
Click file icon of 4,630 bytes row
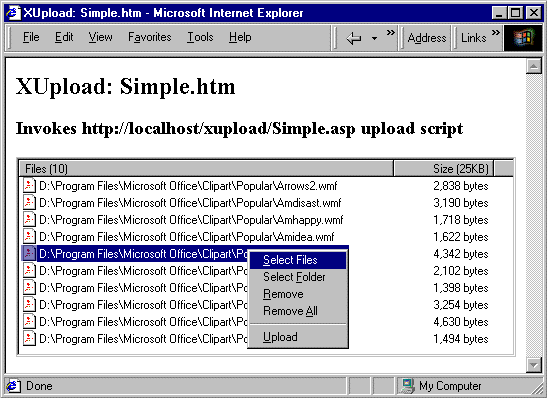point(29,322)
